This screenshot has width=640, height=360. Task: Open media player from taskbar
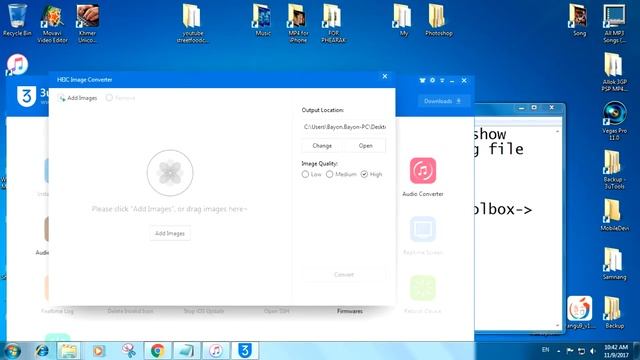point(98,351)
